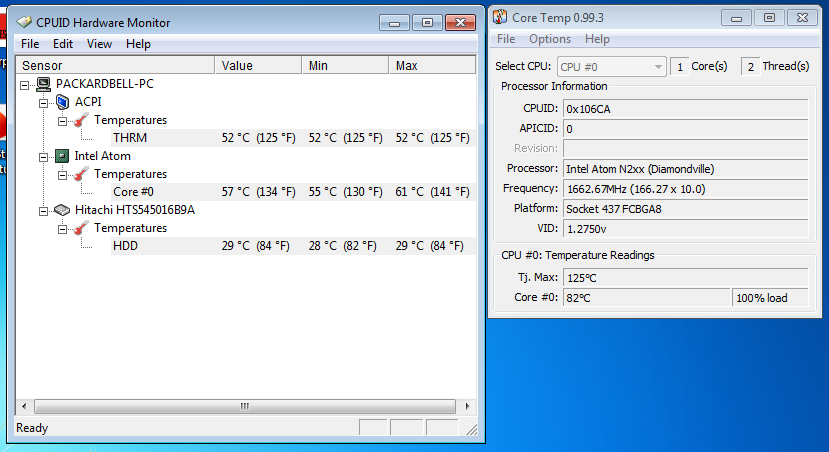
Task: Click the VID field 1.2750v
Action: click(x=686, y=229)
